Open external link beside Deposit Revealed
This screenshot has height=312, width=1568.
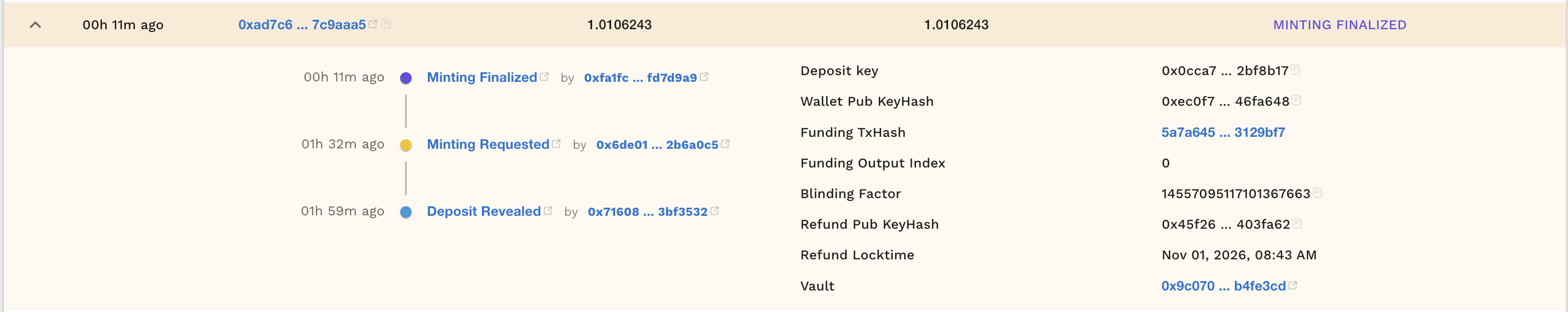549,211
